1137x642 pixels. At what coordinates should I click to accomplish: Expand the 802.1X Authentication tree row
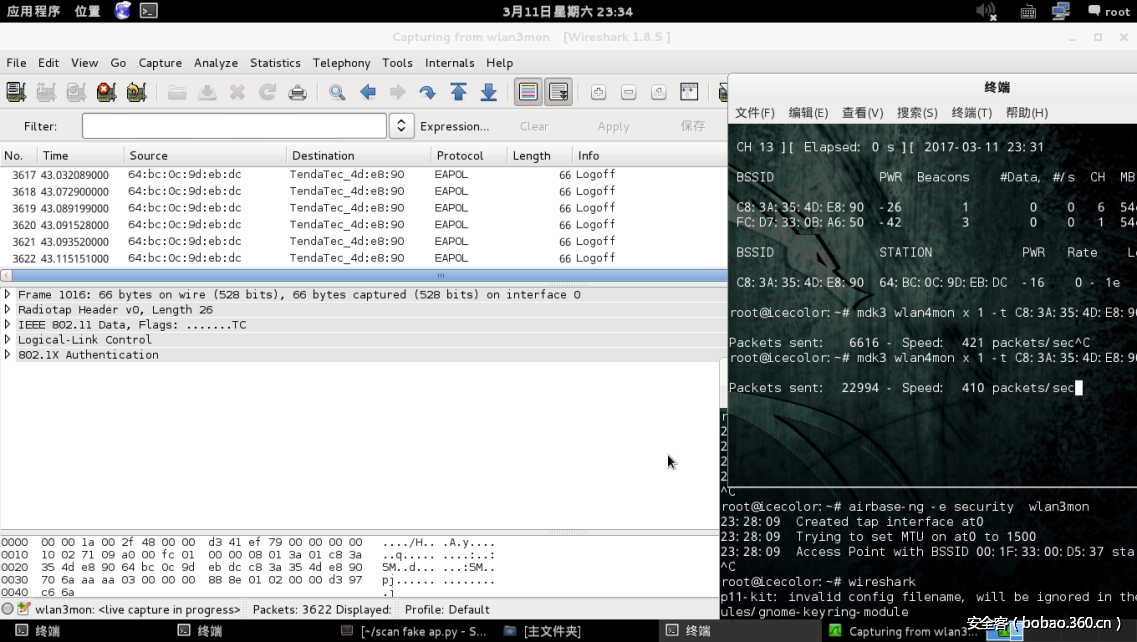point(8,355)
